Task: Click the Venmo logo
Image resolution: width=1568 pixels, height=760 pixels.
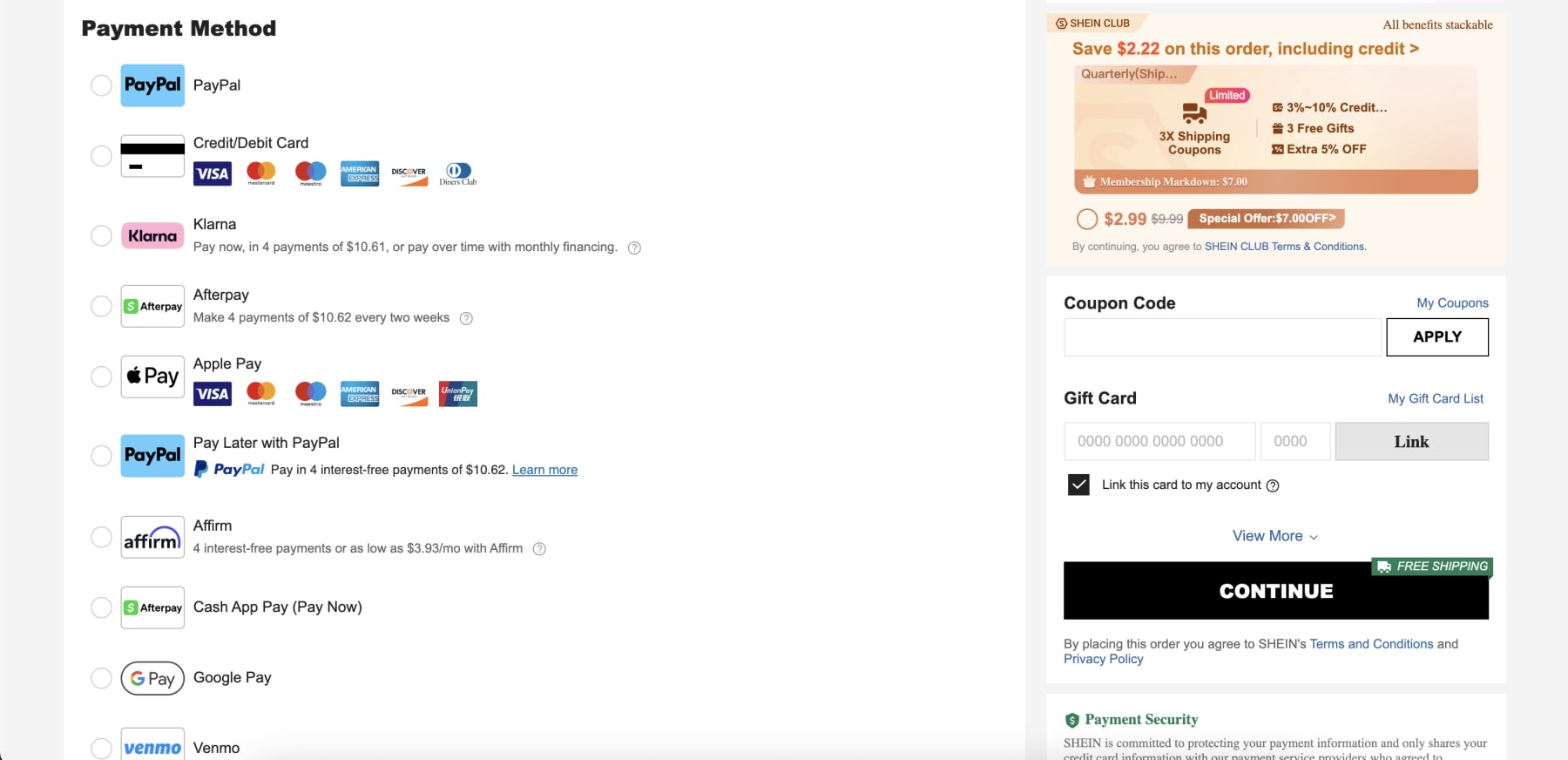Action: pos(152,747)
